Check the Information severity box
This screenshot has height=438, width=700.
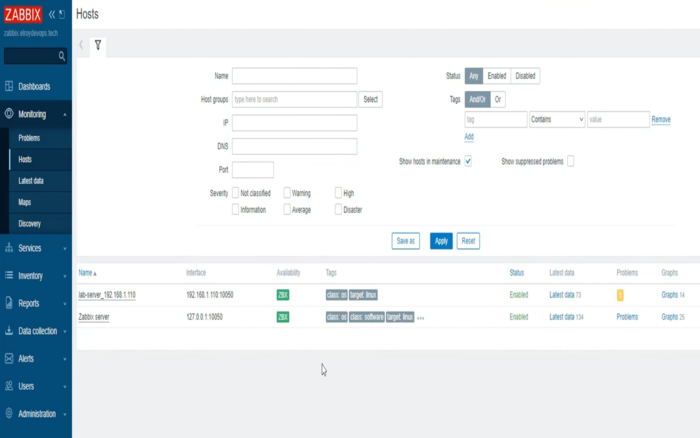coord(235,209)
